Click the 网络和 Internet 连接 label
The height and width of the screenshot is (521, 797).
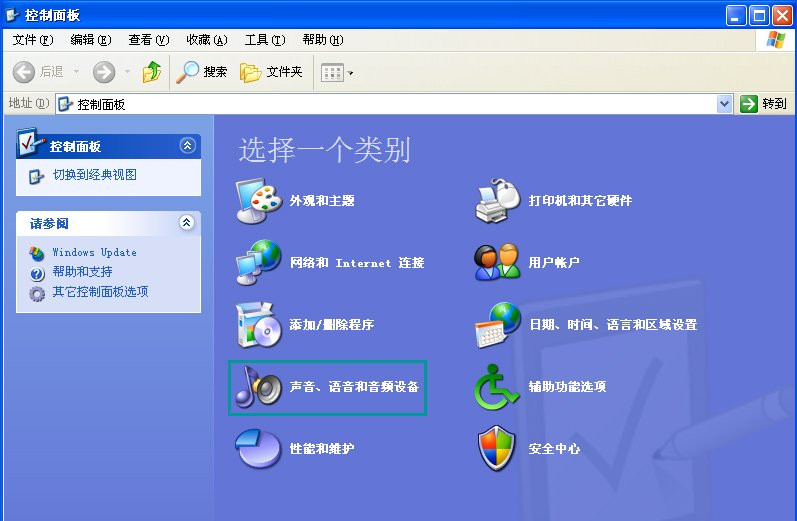point(357,263)
